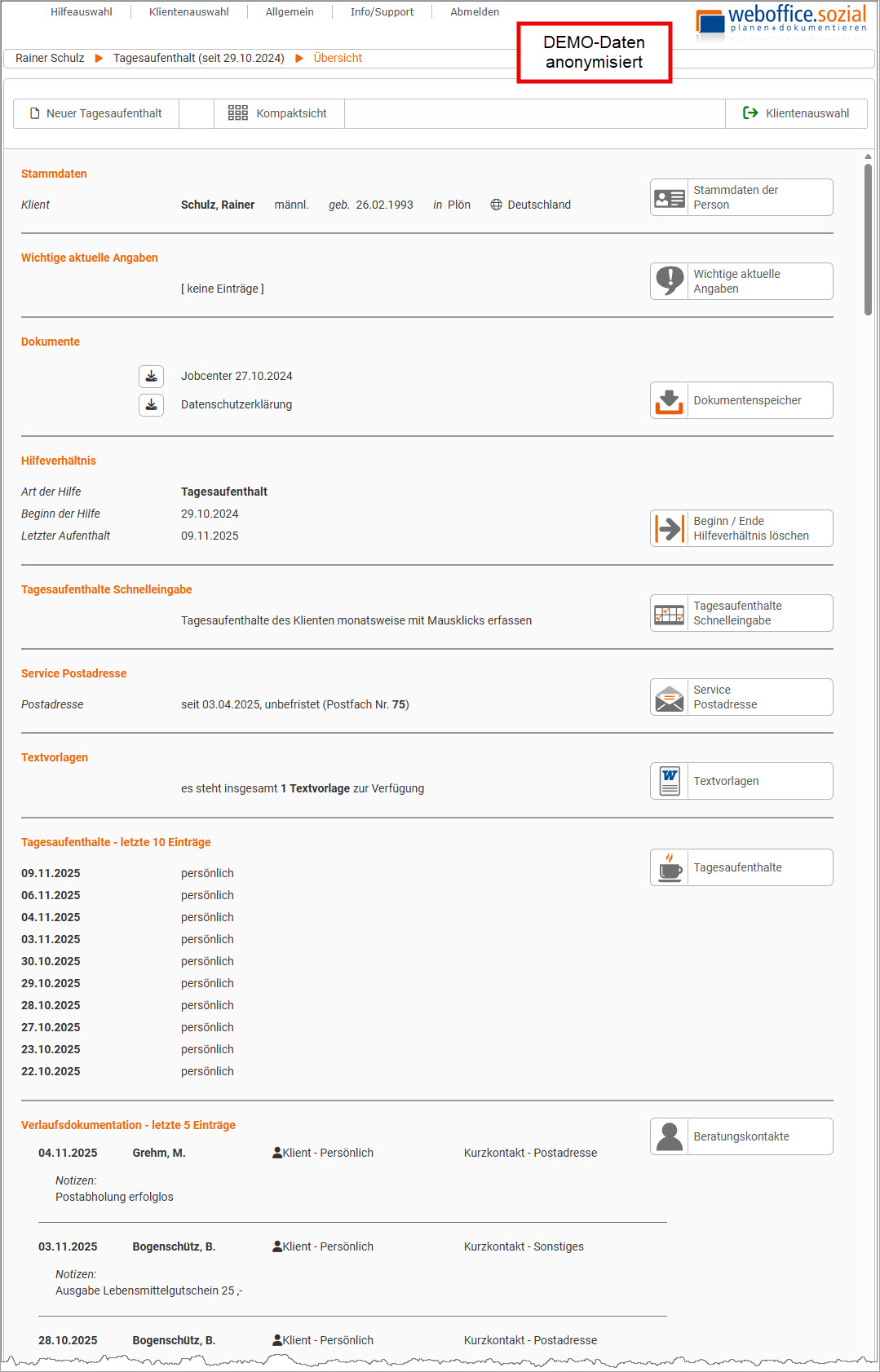Screen dimensions: 880x1372
Task: Switch to Kompaktsicht view
Action: (x=278, y=114)
